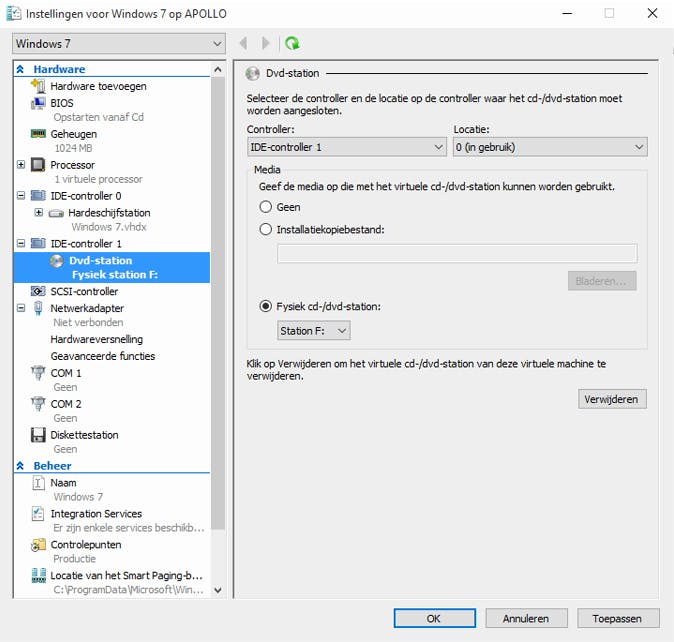
Task: Click the installation image file path field
Action: coord(457,253)
